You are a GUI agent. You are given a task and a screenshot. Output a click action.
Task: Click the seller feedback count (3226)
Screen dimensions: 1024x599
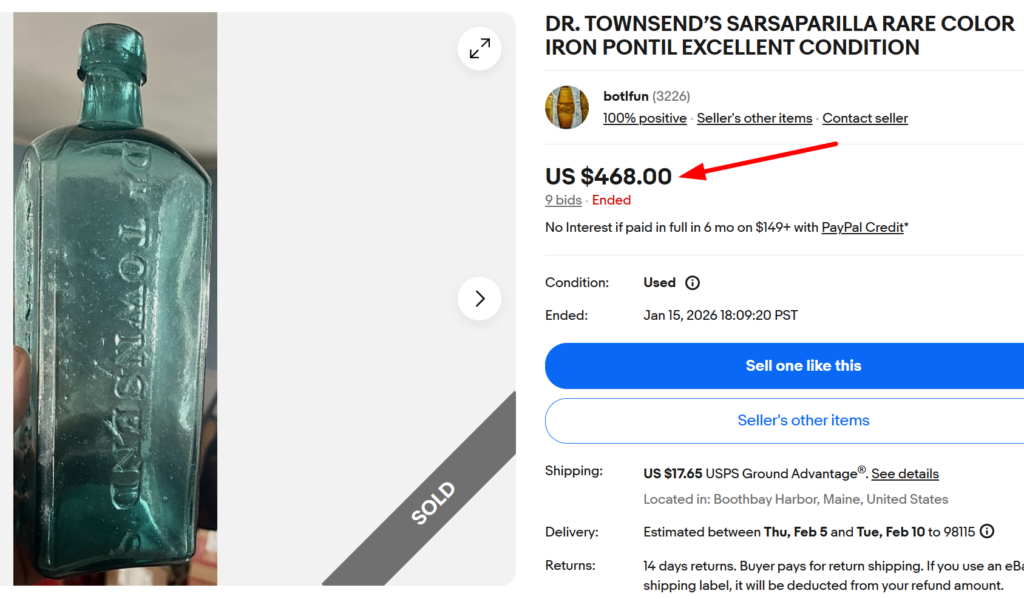click(671, 96)
